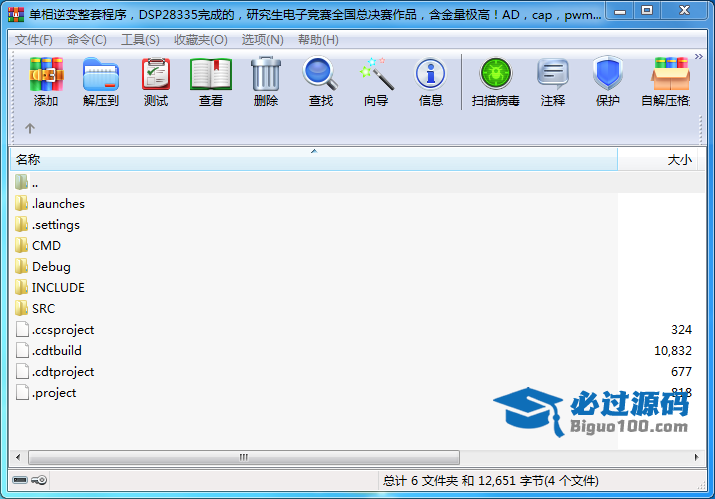Select the CMD folder
This screenshot has height=499, width=715.
(x=38, y=245)
